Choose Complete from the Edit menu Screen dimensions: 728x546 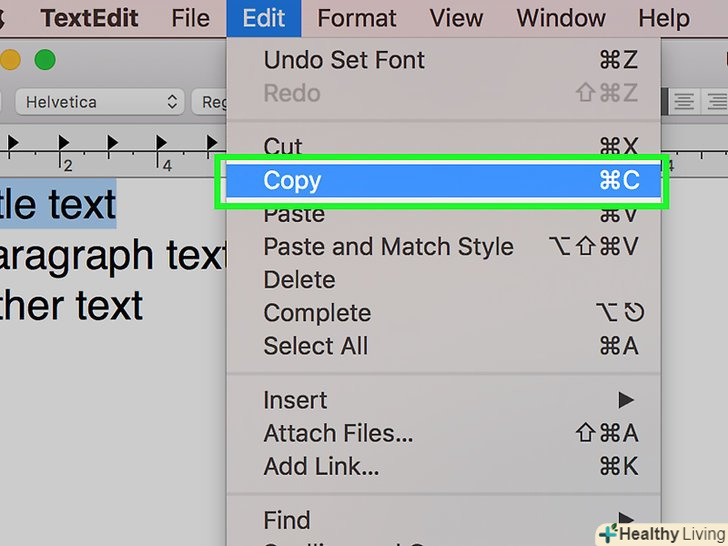click(443, 313)
